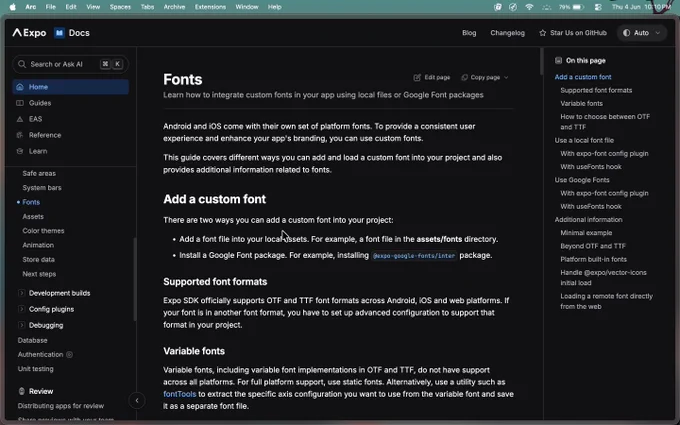The image size is (680, 425).
Task: Expand the Debugging section
Action: click(x=21, y=325)
